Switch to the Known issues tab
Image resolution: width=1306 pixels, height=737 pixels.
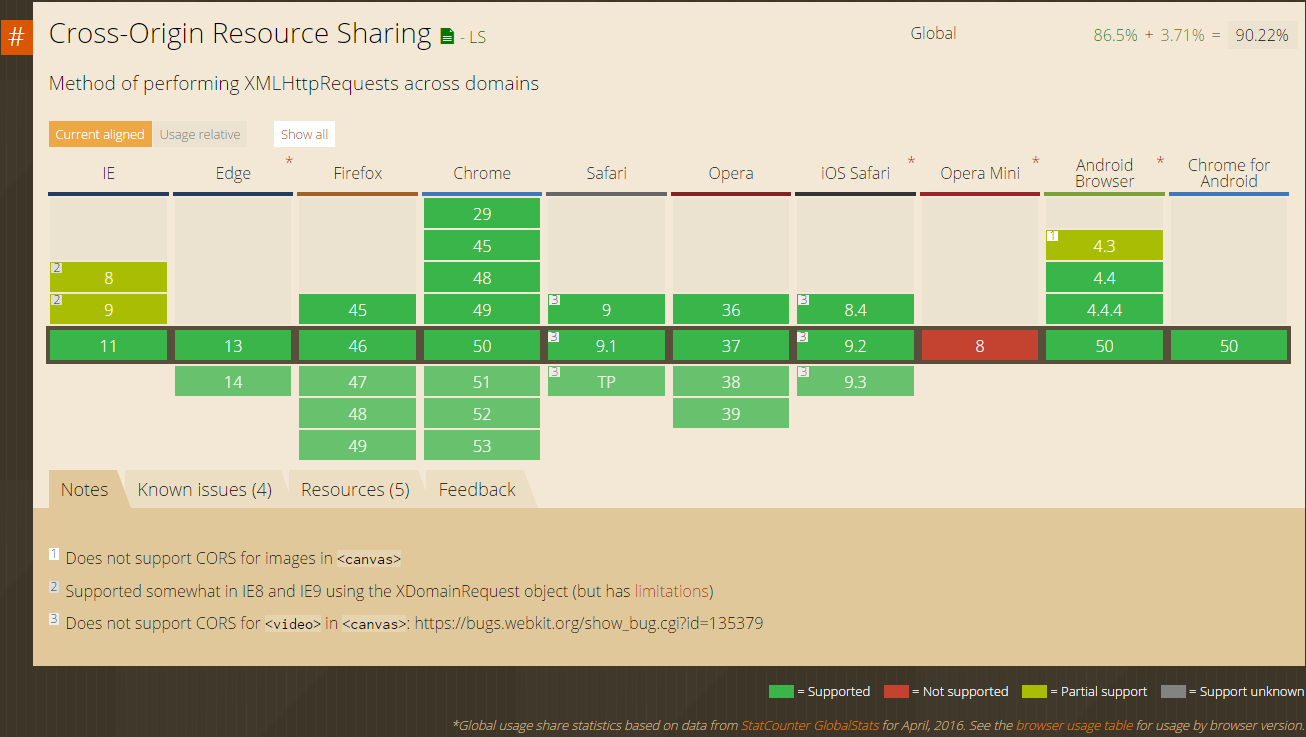[203, 489]
